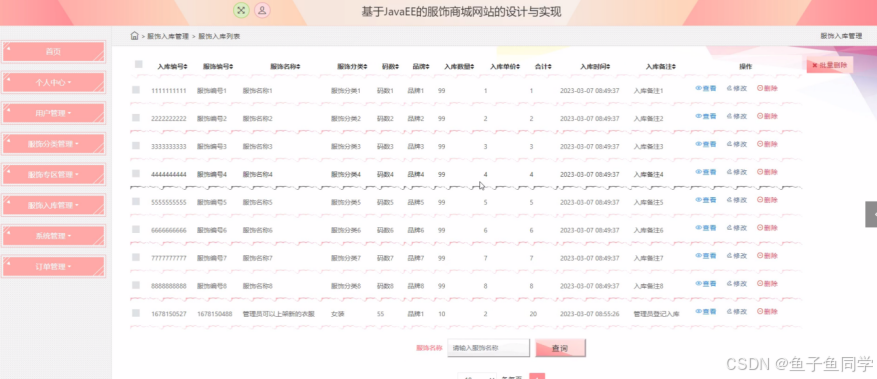View the record 5555555555
The width and height of the screenshot is (877, 379).
tap(705, 200)
